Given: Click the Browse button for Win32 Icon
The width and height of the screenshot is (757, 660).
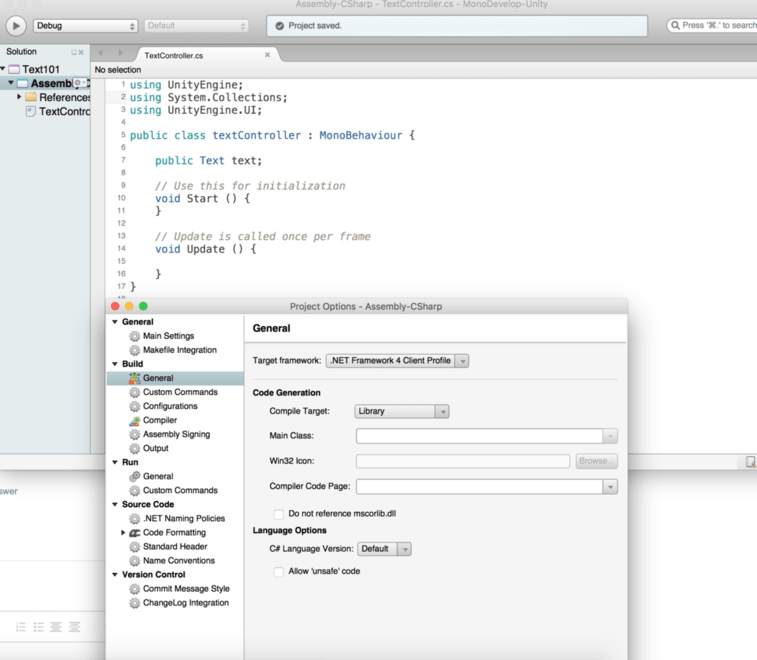Looking at the screenshot, I should click(x=596, y=462).
